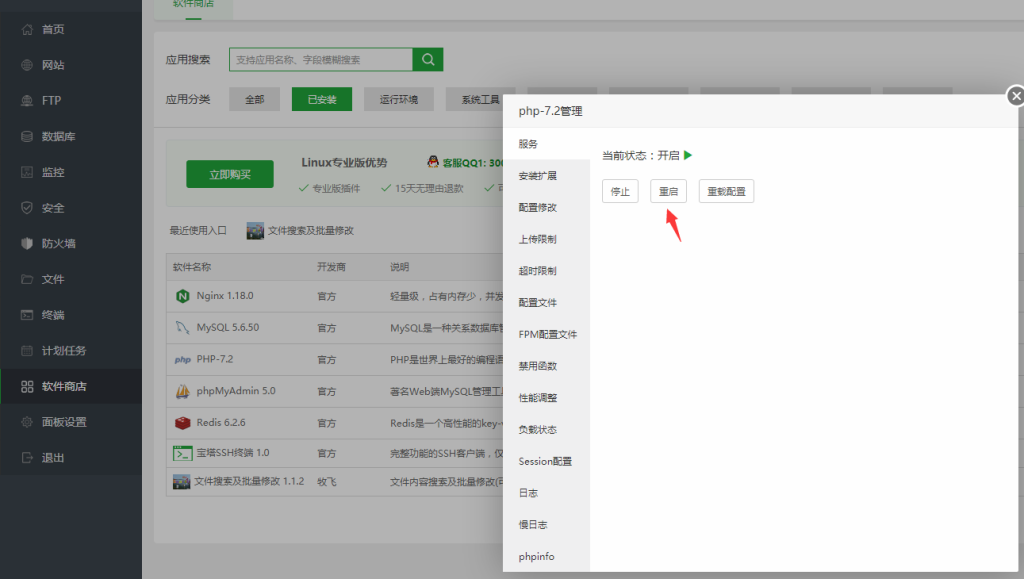Click the green search magnifier icon

427,59
